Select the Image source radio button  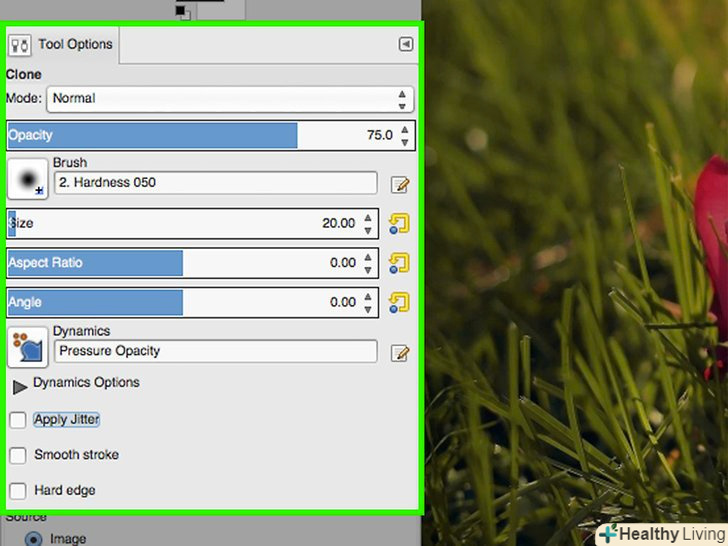(x=33, y=539)
